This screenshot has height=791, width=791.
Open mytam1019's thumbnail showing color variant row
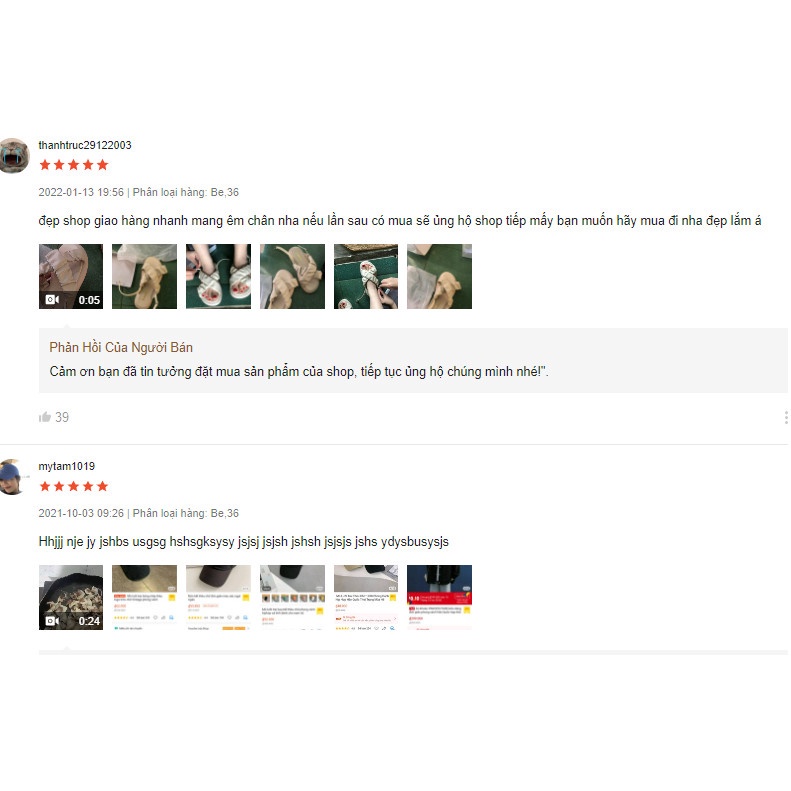tap(293, 597)
